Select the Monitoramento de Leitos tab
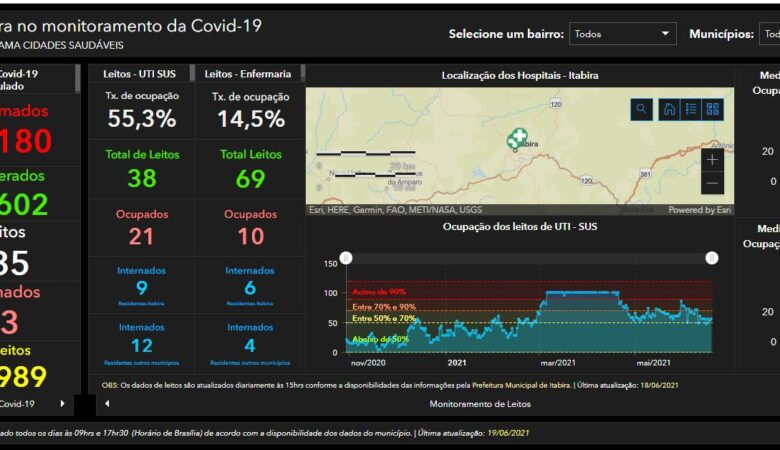The width and height of the screenshot is (780, 450). tap(480, 404)
